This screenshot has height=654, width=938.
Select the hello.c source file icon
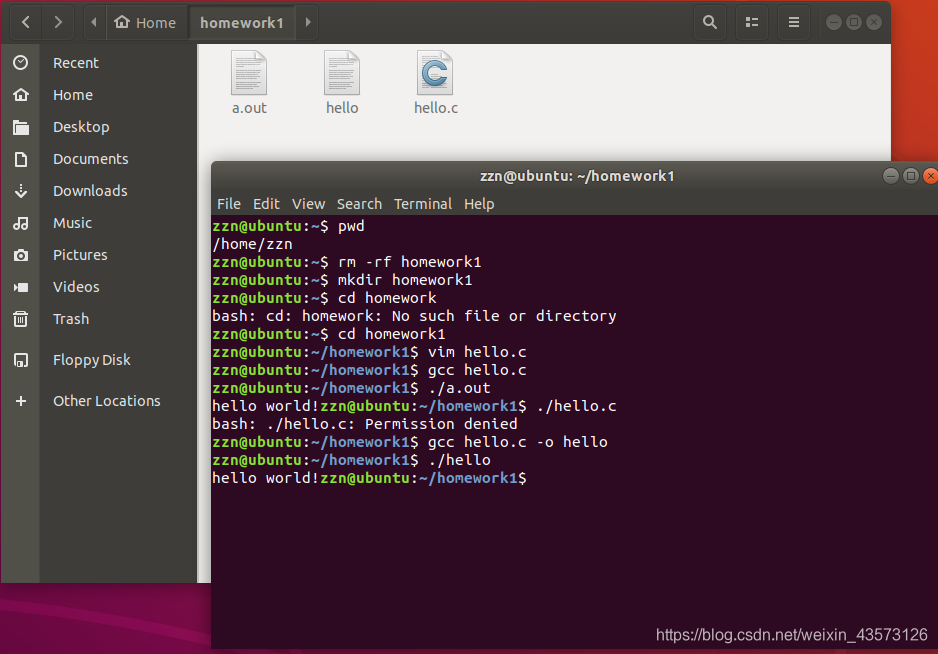[435, 73]
